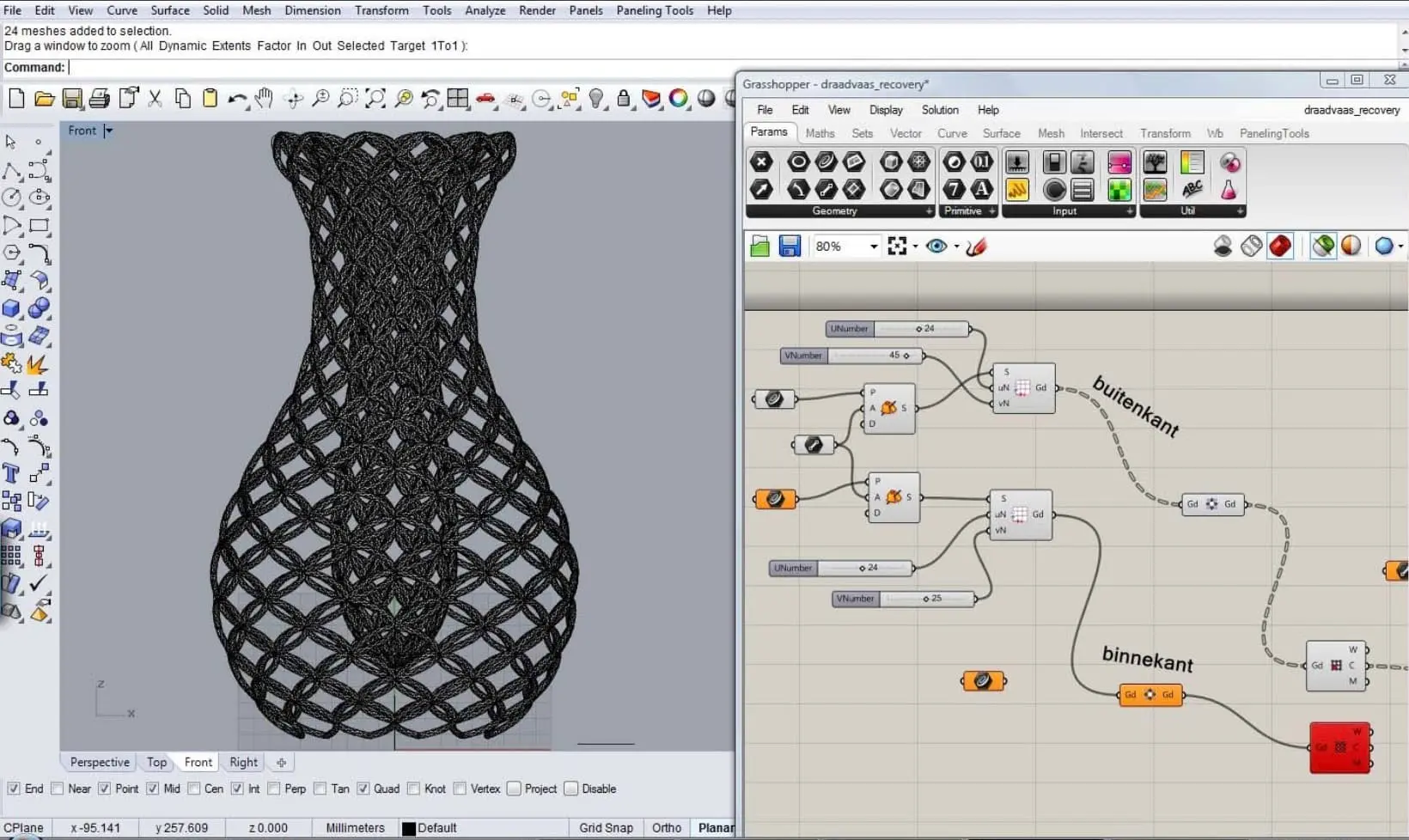Add the Text (A) primitive parameter
Screen dimensions: 1409x840
click(982, 189)
